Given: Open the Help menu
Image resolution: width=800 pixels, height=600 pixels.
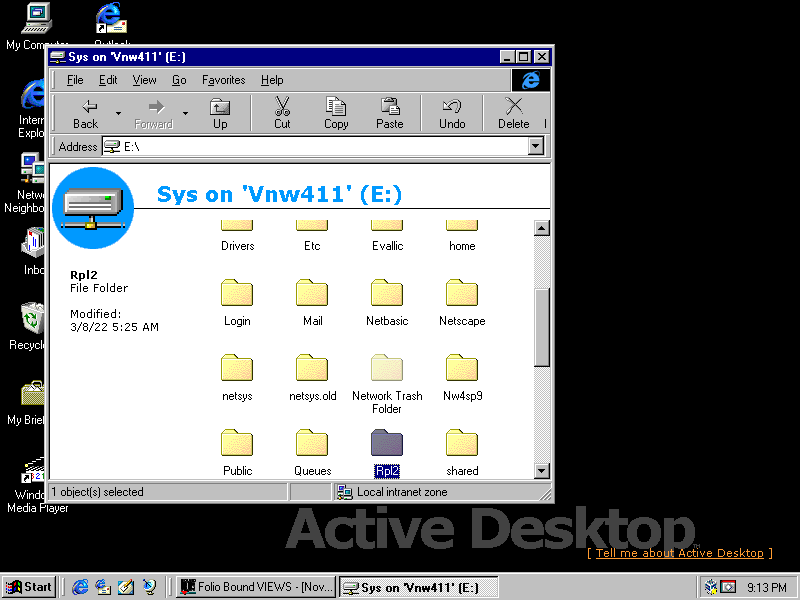Looking at the screenshot, I should tap(272, 80).
